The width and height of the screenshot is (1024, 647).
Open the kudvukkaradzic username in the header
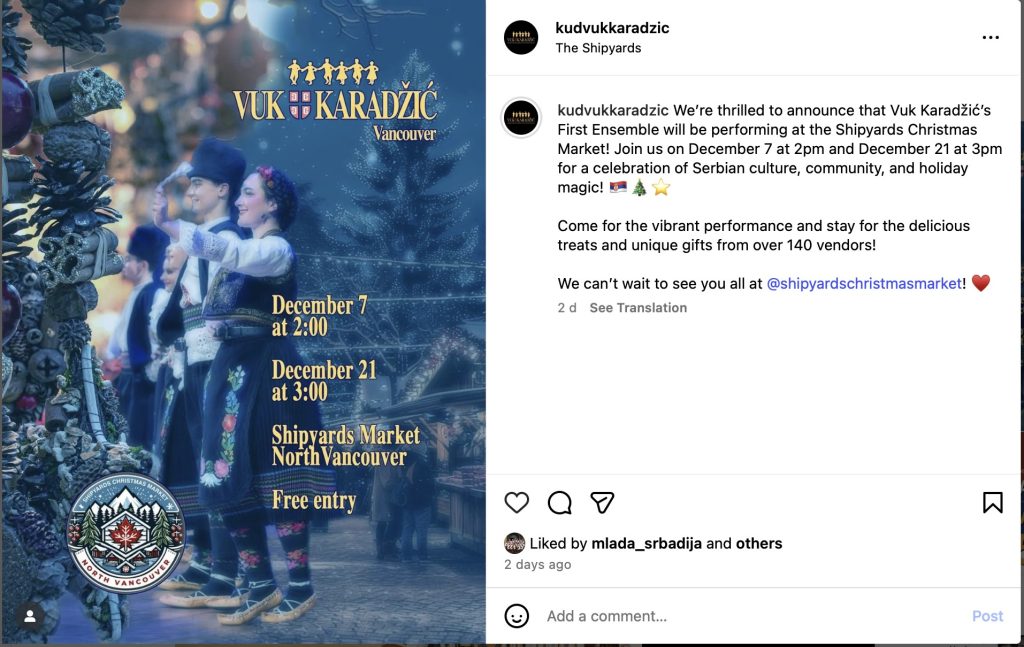click(x=612, y=28)
